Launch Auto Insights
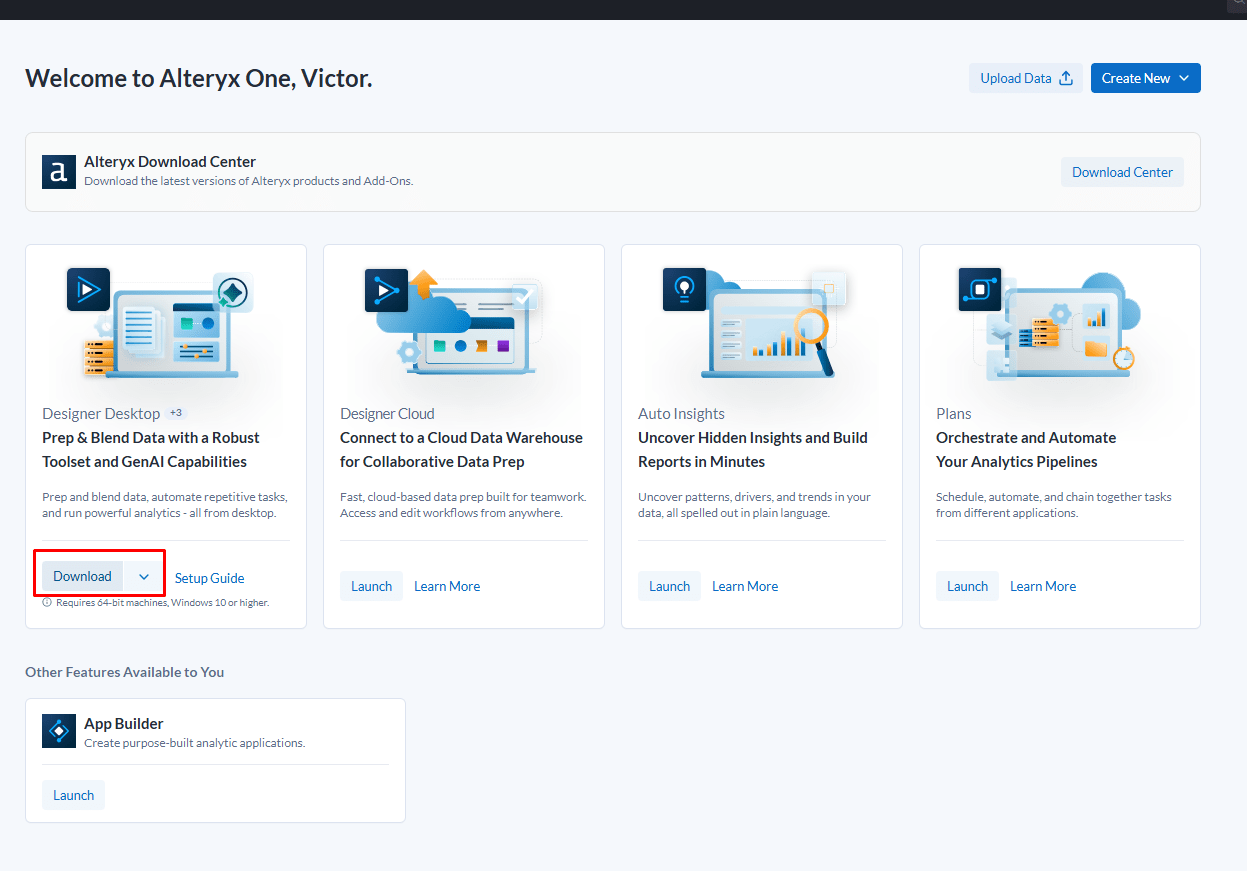Screen dimensions: 1247x871 [x=669, y=586]
